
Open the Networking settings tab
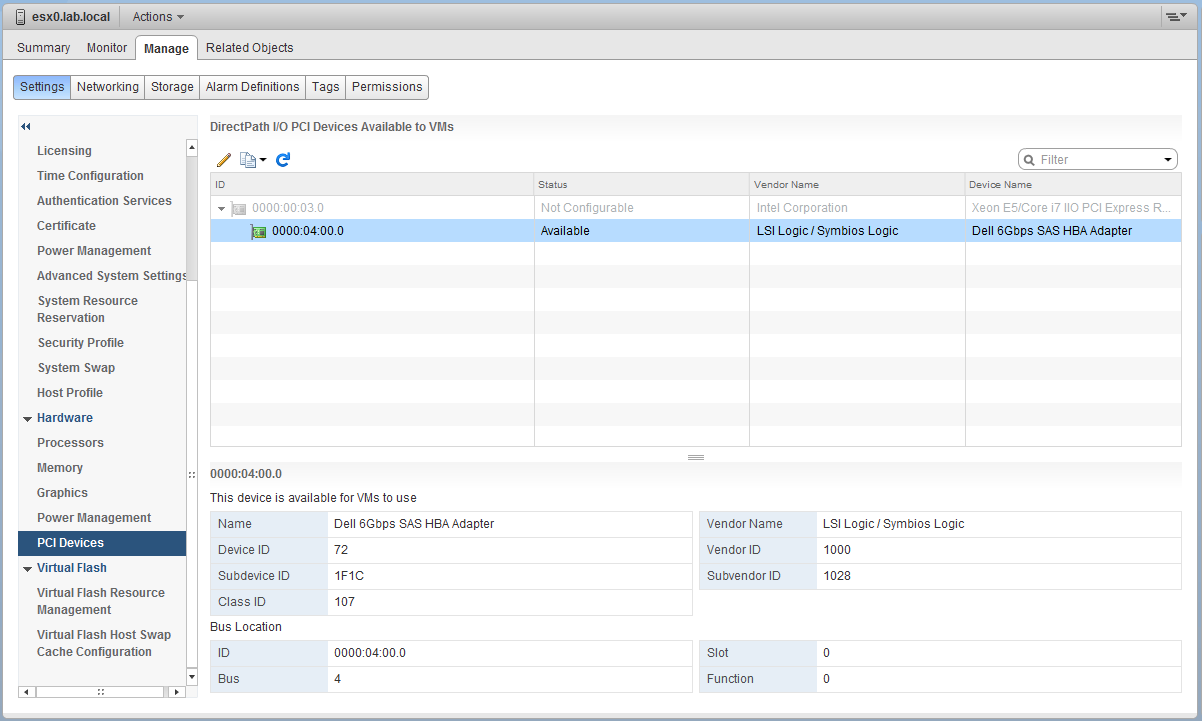[107, 87]
